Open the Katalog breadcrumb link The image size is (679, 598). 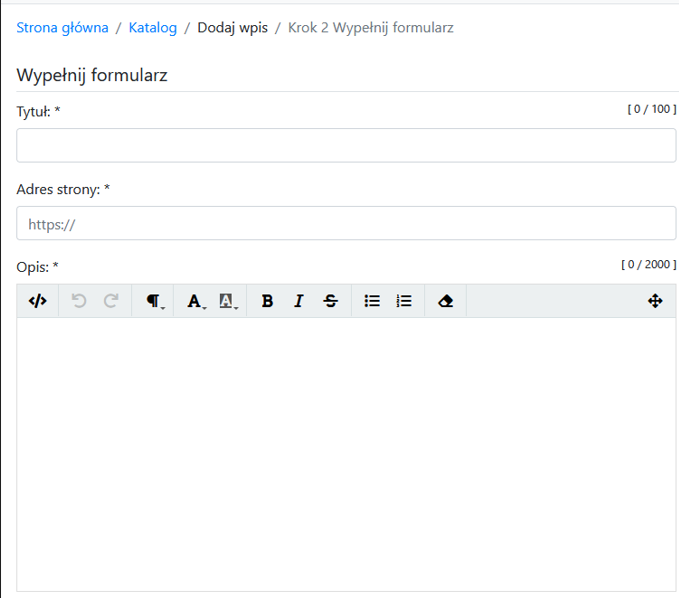153,28
